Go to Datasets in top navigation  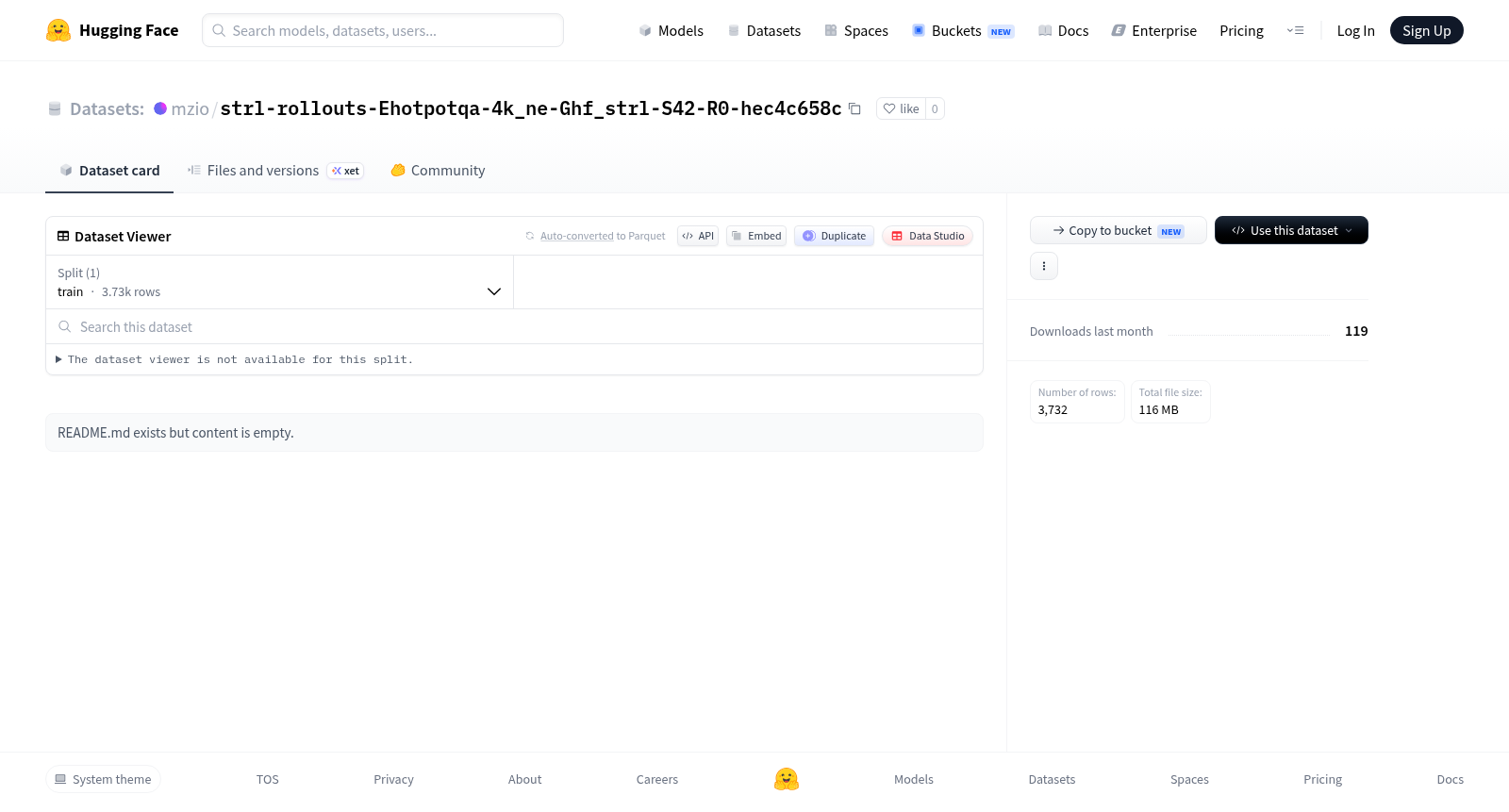764,30
